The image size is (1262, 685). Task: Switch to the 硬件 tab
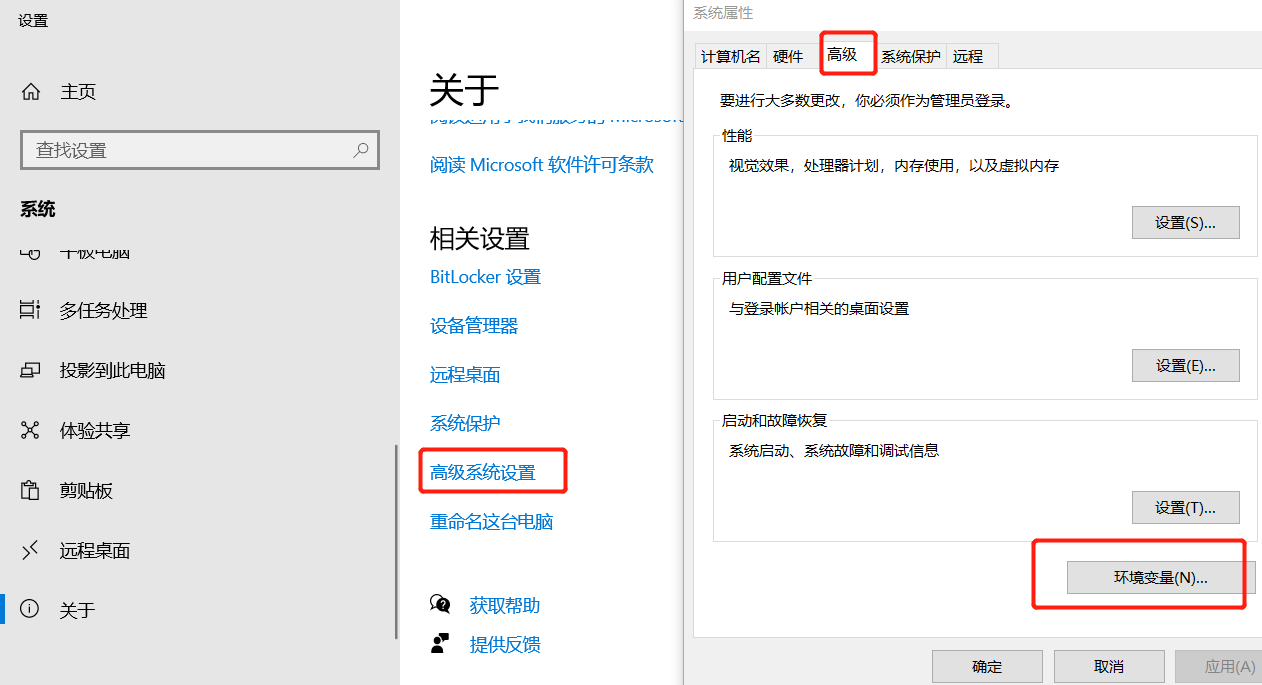coord(788,57)
